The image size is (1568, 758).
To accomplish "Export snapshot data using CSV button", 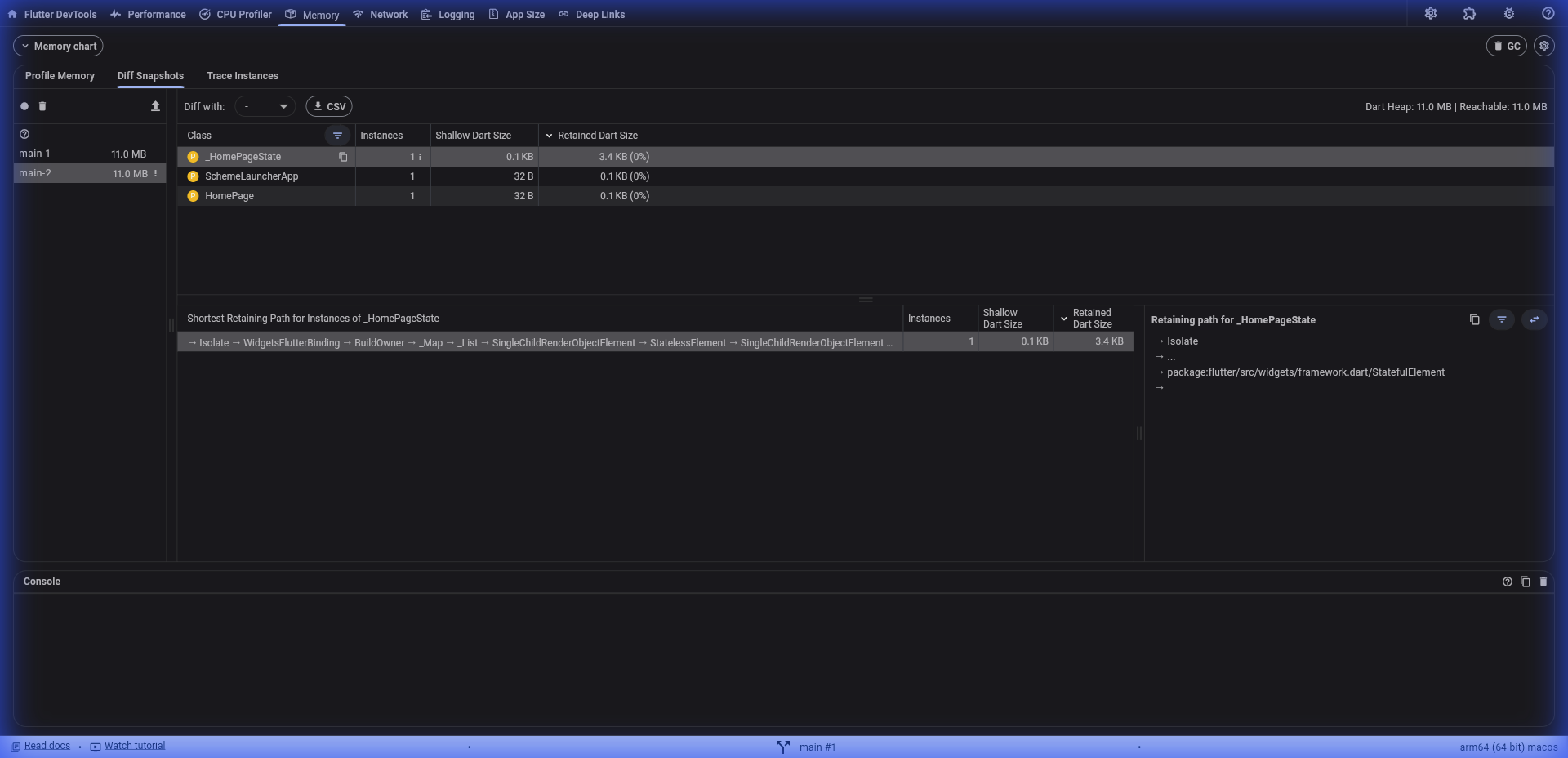I will [x=329, y=106].
